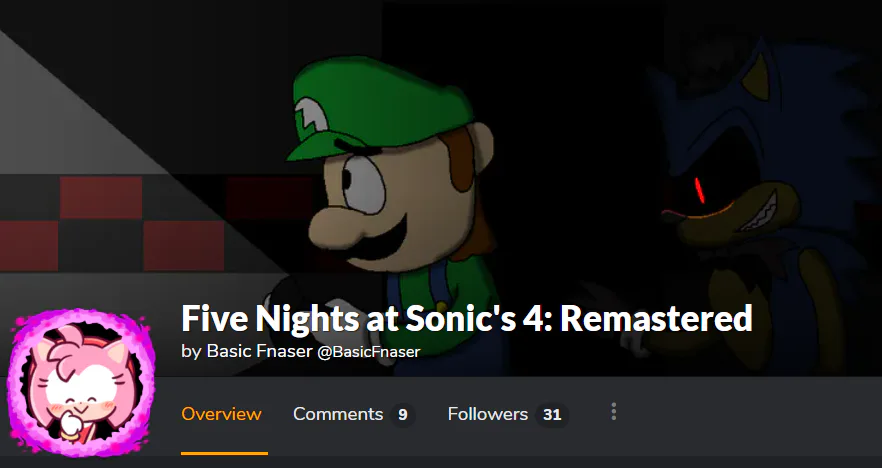Click the L emblem on Luigi's green cap
The width and height of the screenshot is (882, 468).
(312, 120)
